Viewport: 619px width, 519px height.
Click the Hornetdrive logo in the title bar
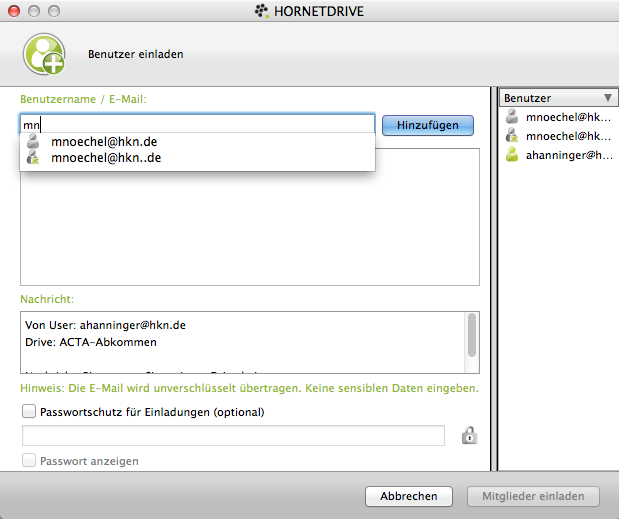[x=262, y=11]
